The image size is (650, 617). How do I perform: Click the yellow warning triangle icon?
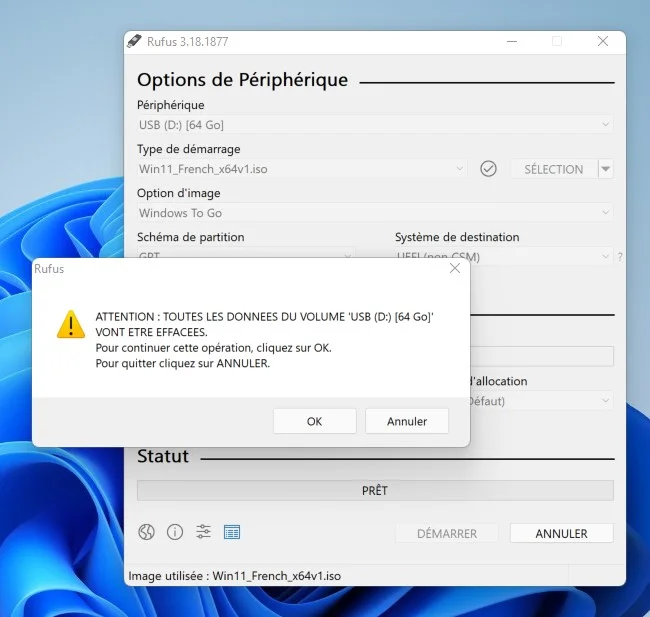coord(71,324)
